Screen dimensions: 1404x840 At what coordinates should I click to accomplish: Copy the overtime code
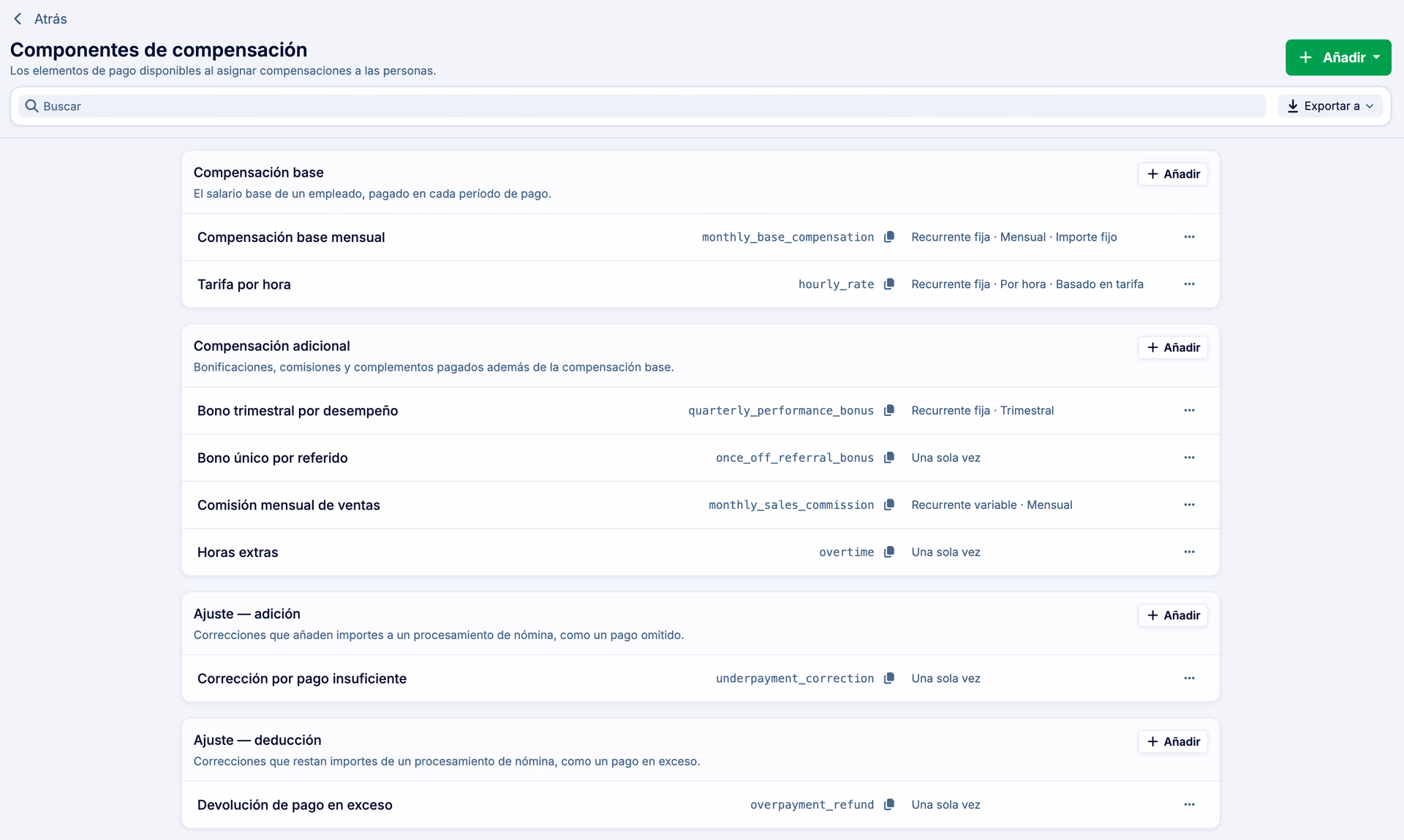(x=888, y=552)
